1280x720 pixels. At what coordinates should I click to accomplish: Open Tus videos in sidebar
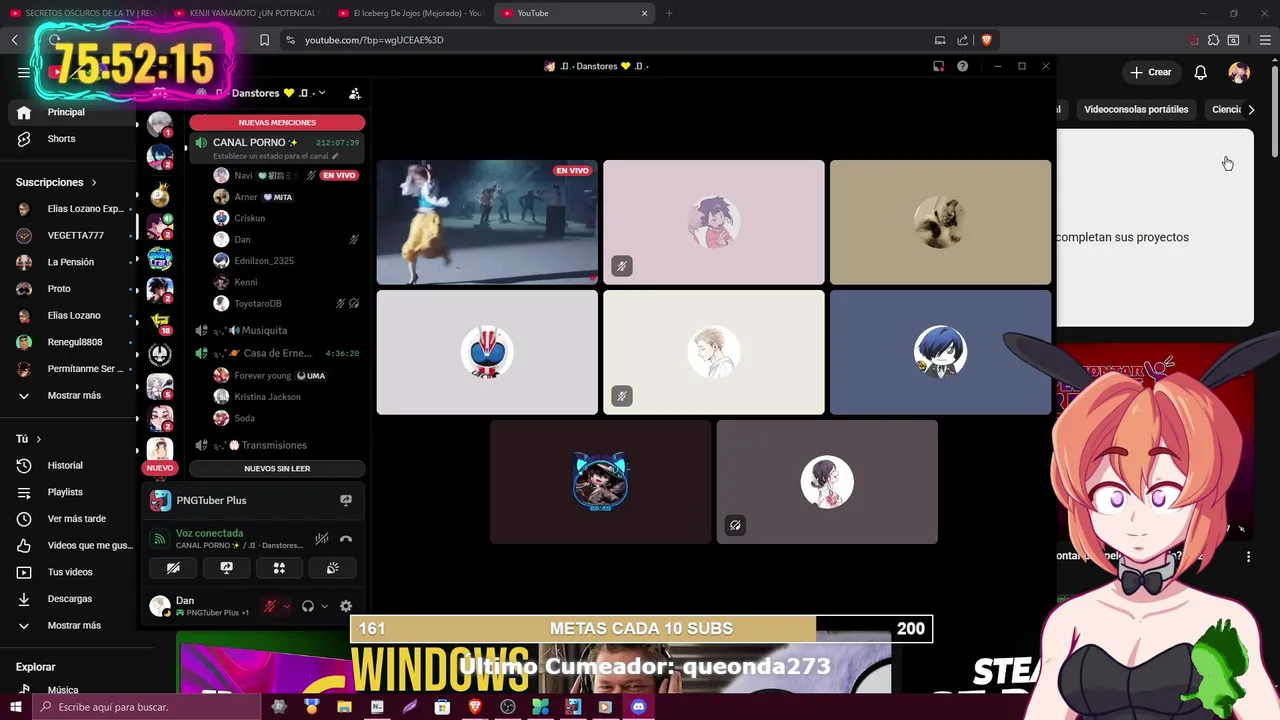coord(70,572)
